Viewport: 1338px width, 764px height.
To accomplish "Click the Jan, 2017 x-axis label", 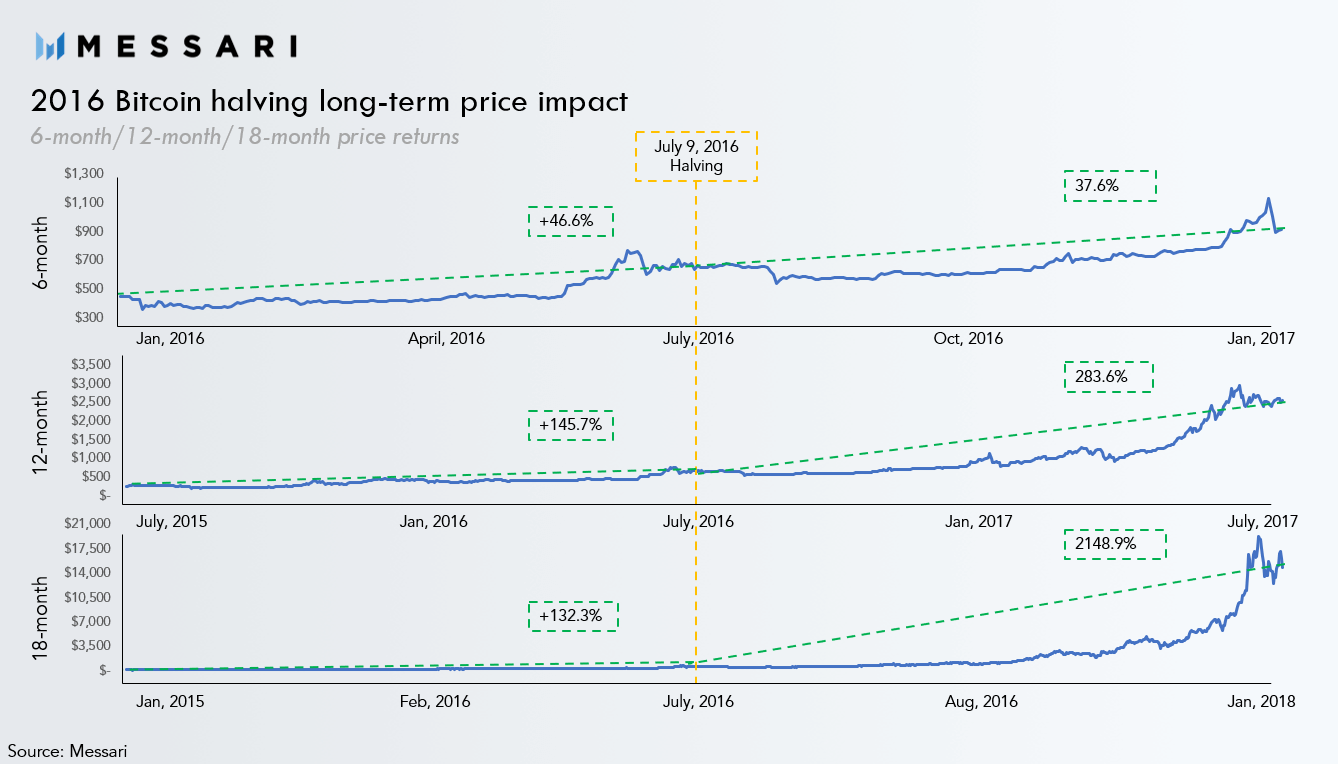I will click(x=1261, y=338).
